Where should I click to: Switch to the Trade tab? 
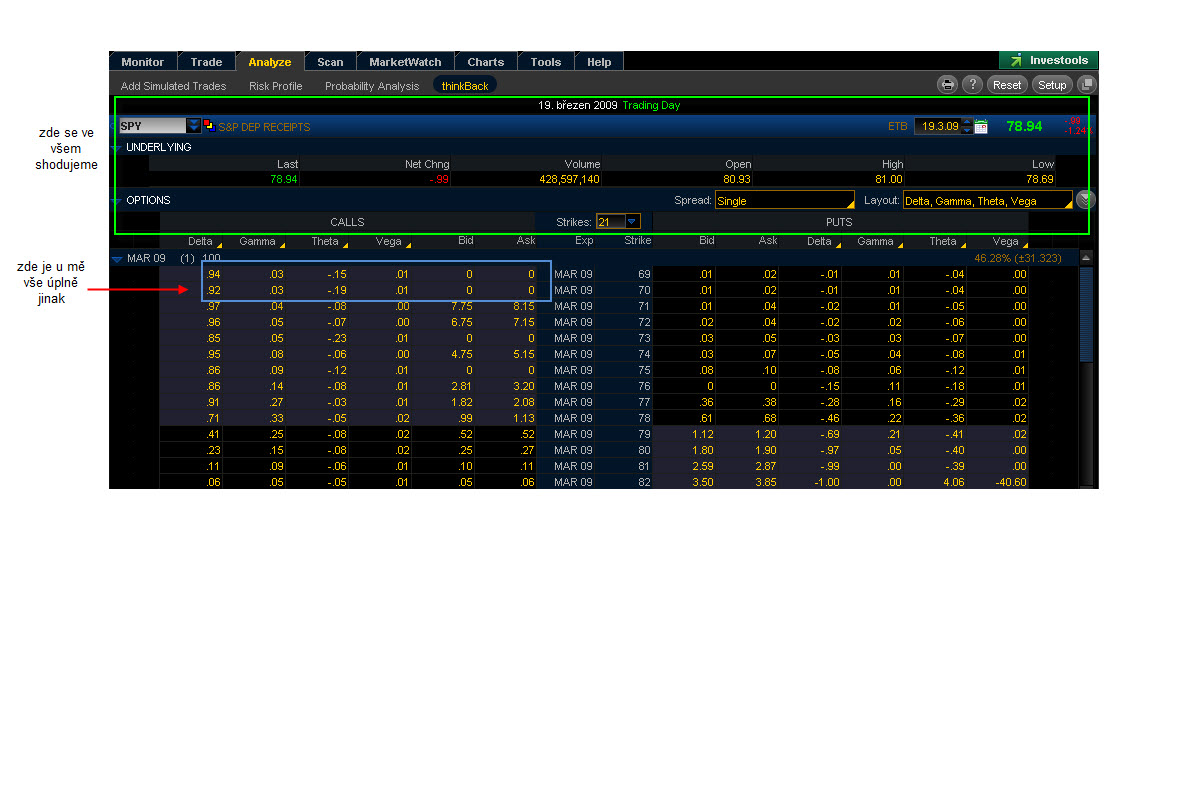click(206, 62)
